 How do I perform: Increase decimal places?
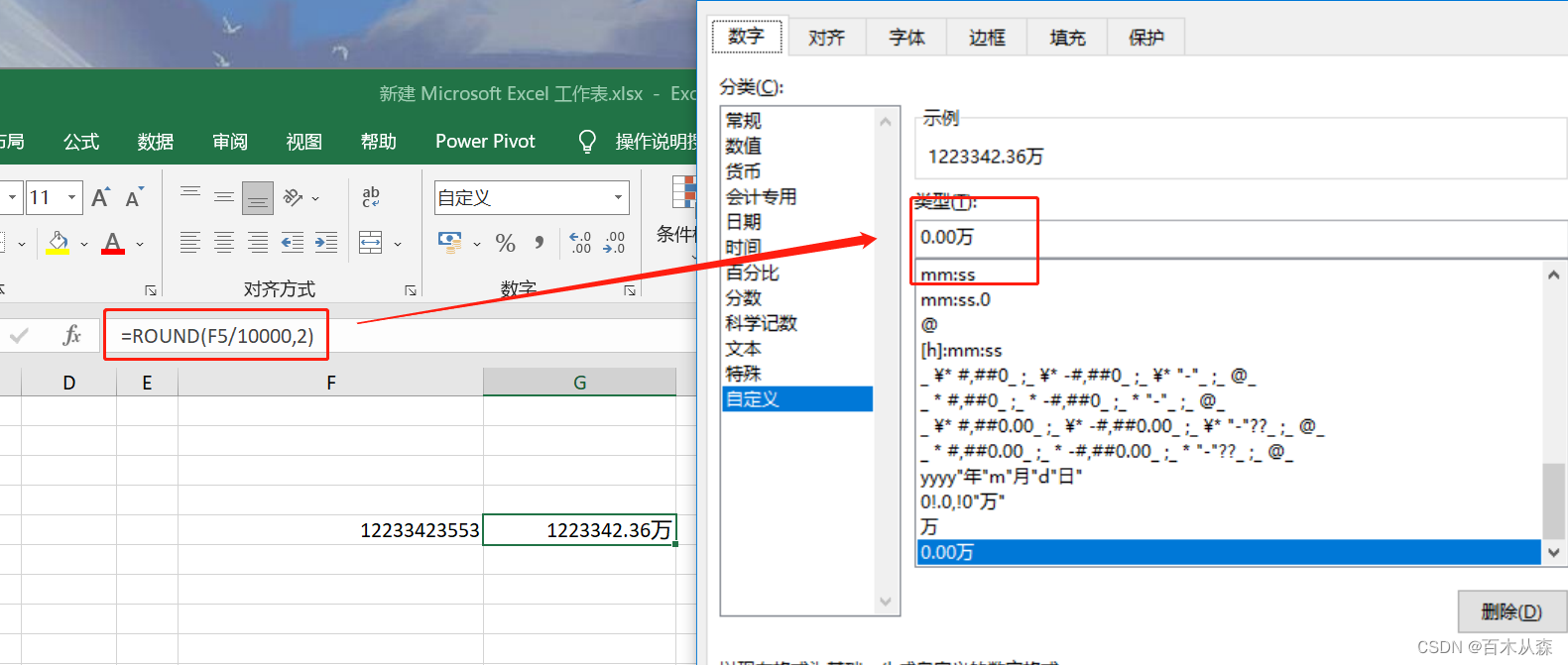580,242
